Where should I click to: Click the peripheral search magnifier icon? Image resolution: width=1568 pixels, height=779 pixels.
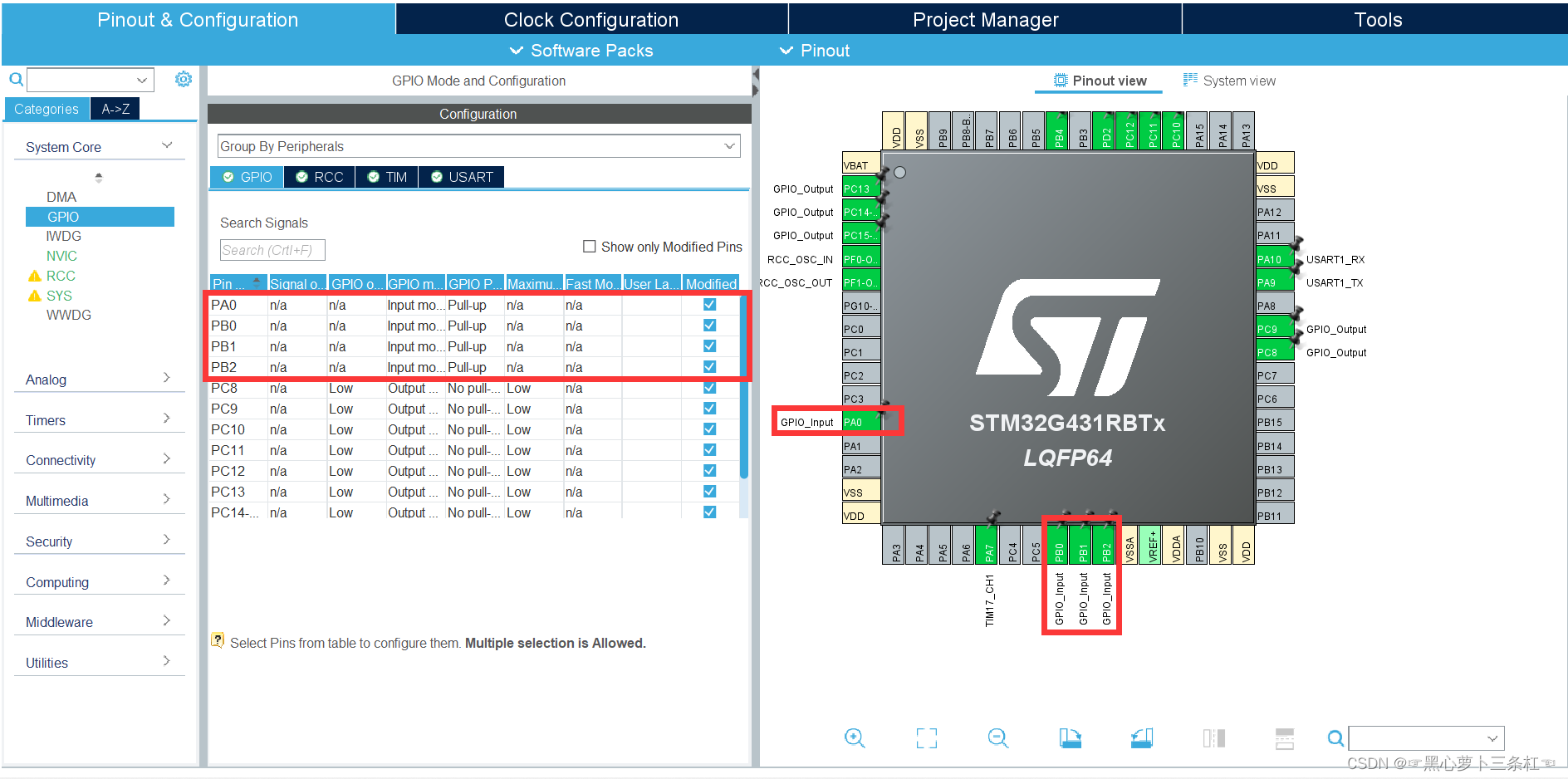coord(16,80)
